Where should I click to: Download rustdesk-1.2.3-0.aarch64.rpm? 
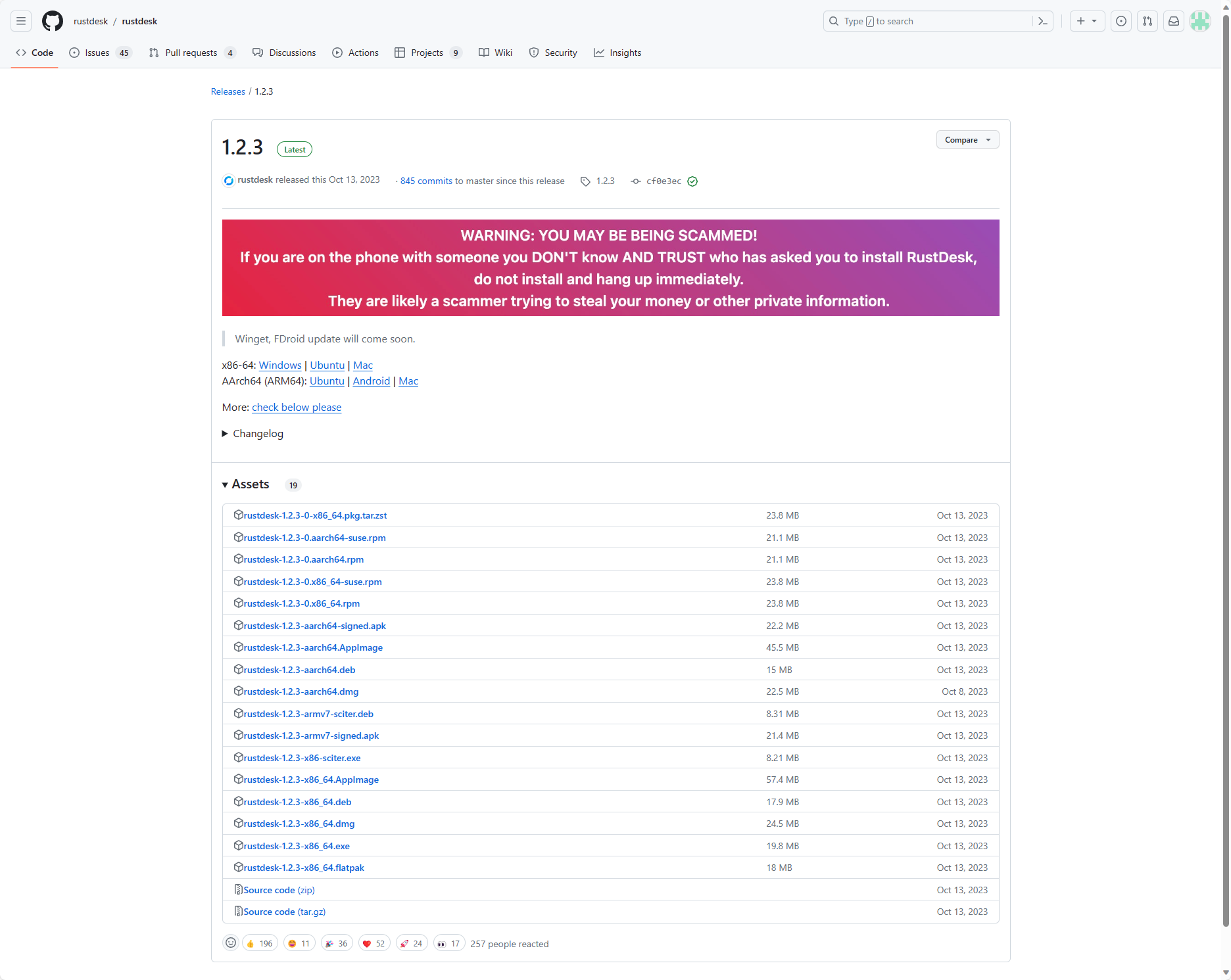pyautogui.click(x=303, y=559)
